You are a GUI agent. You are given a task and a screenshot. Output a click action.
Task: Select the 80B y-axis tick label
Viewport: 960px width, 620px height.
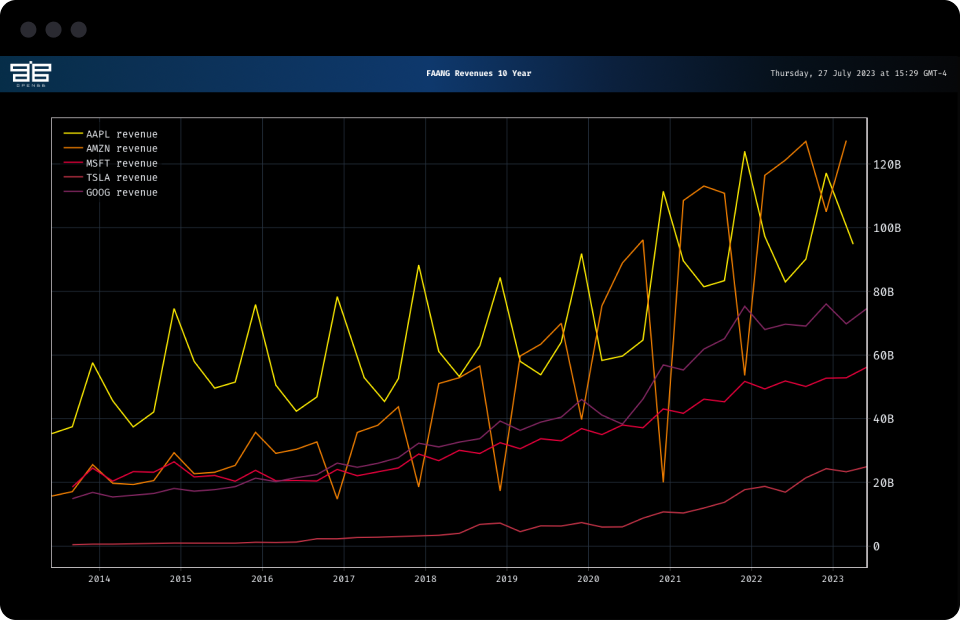pos(883,292)
